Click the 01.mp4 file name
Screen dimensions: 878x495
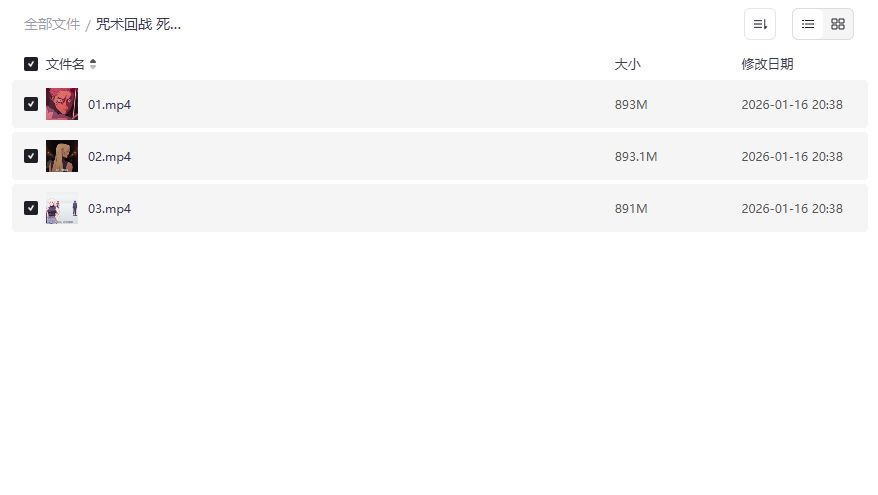109,104
